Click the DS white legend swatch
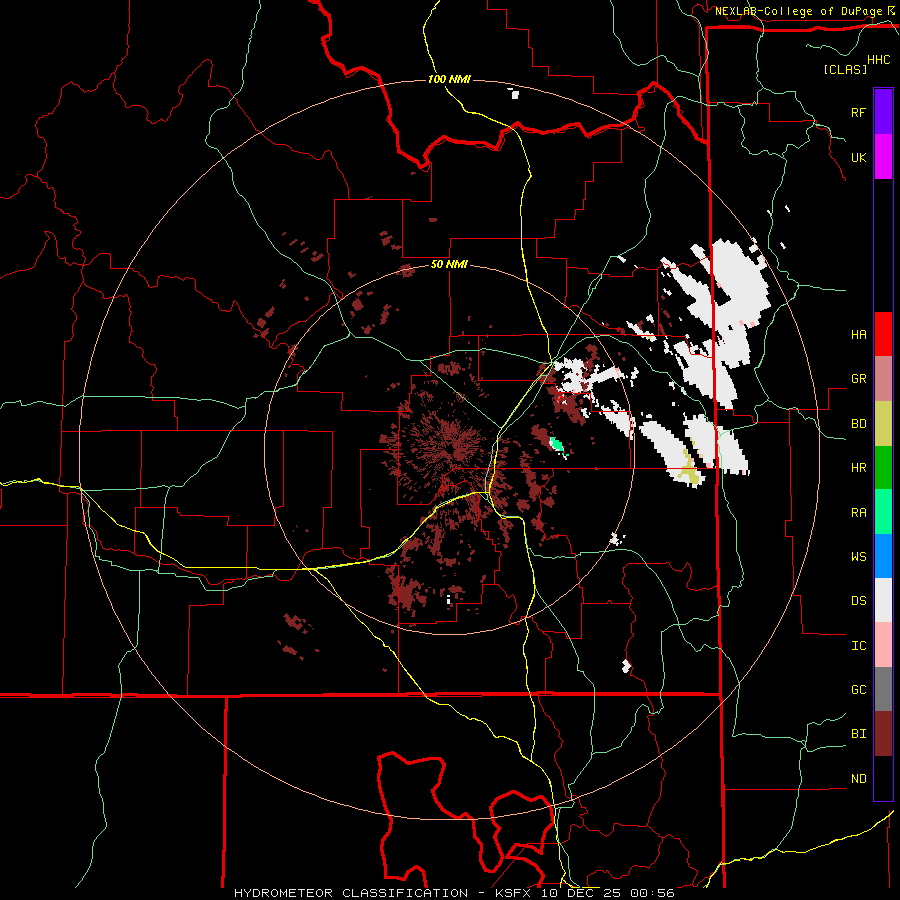Screen dimensions: 900x900 coord(883,600)
